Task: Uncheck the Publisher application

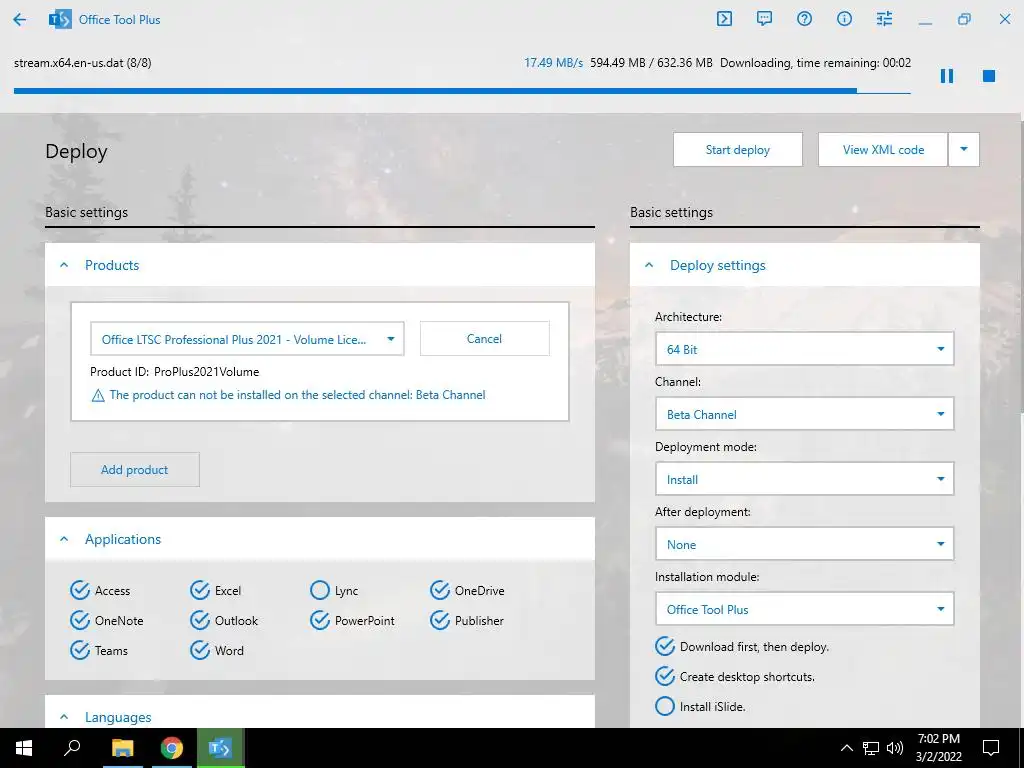Action: 440,620
